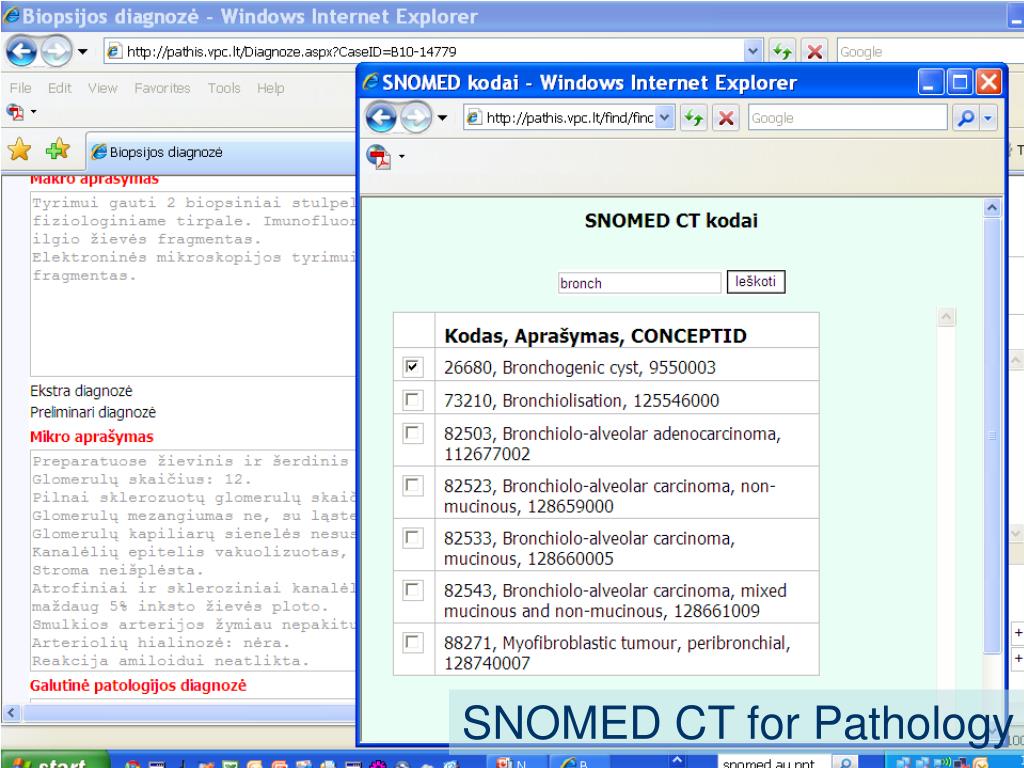The height and width of the screenshot is (768, 1024).
Task: Tick the checkbox for 73210 Bronchiolisation
Action: tap(413, 400)
